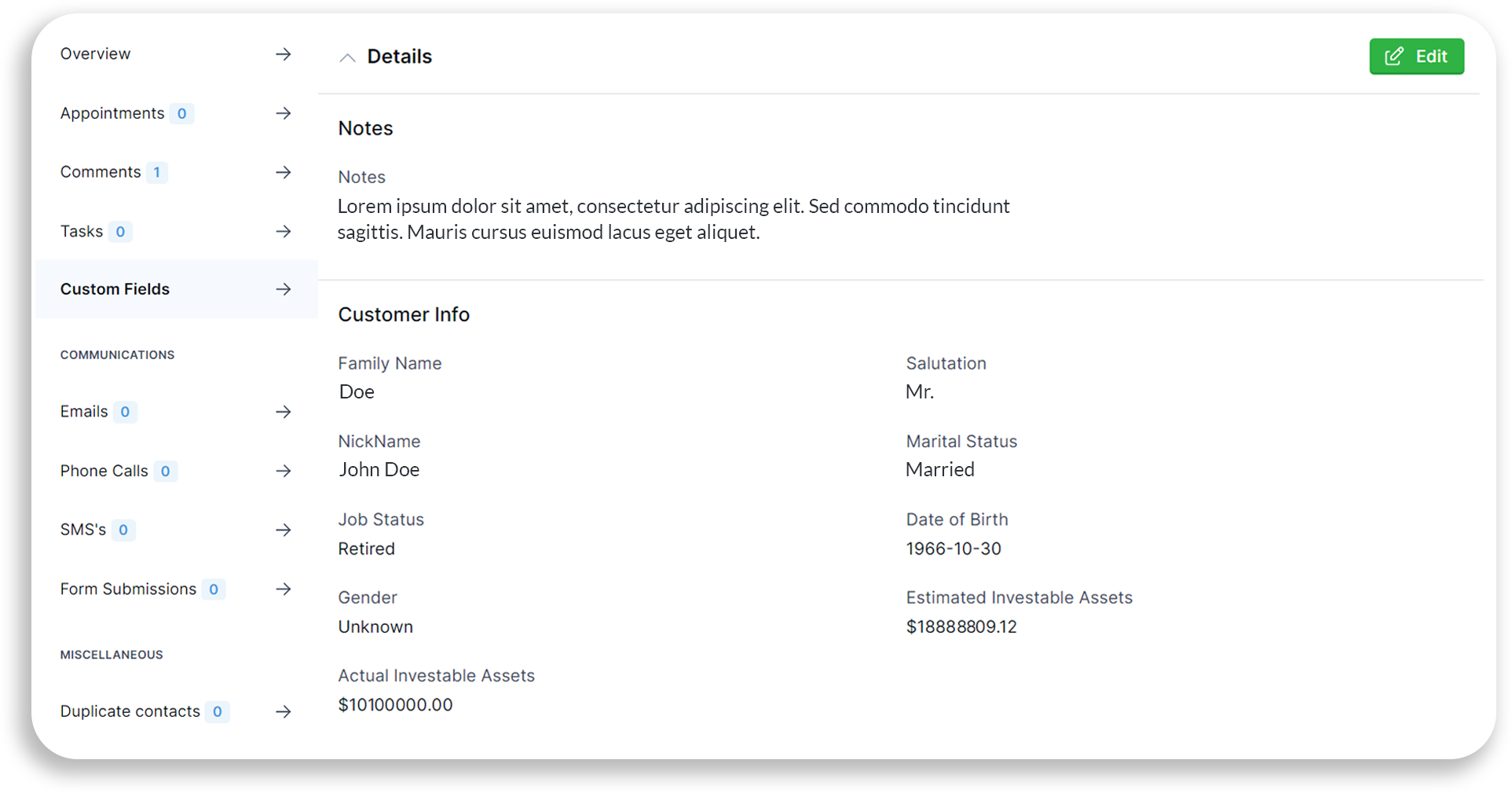Click the Date of Birth '1966-10-30'
Image resolution: width=1512 pixels, height=793 pixels.
click(954, 549)
